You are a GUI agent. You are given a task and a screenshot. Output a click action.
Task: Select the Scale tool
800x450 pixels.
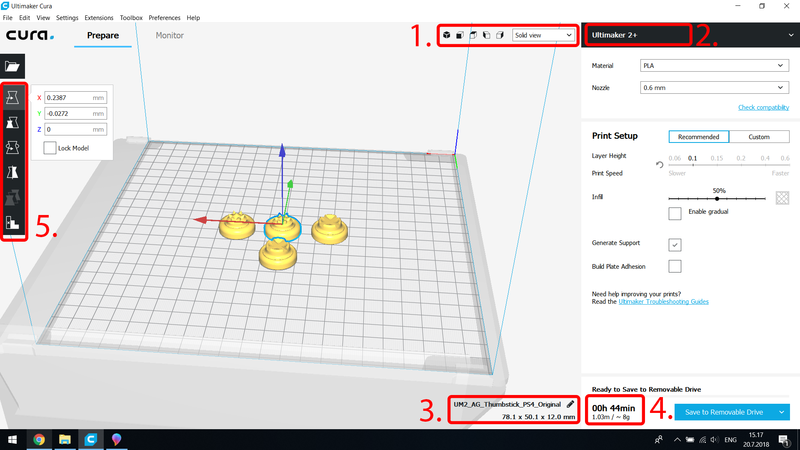[13, 122]
